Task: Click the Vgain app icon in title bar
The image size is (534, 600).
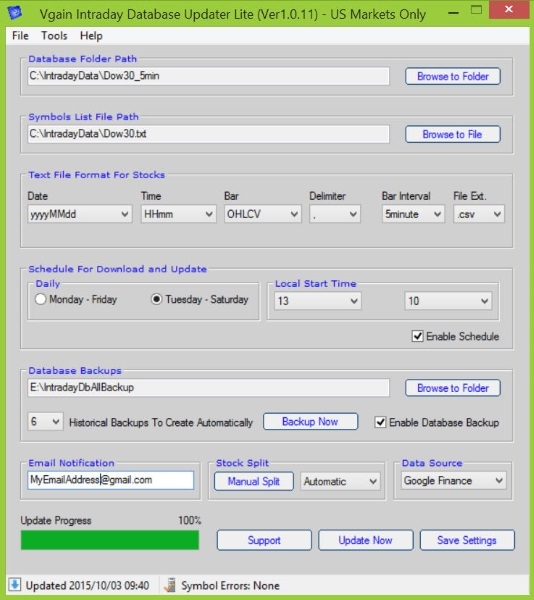Action: click(x=15, y=13)
